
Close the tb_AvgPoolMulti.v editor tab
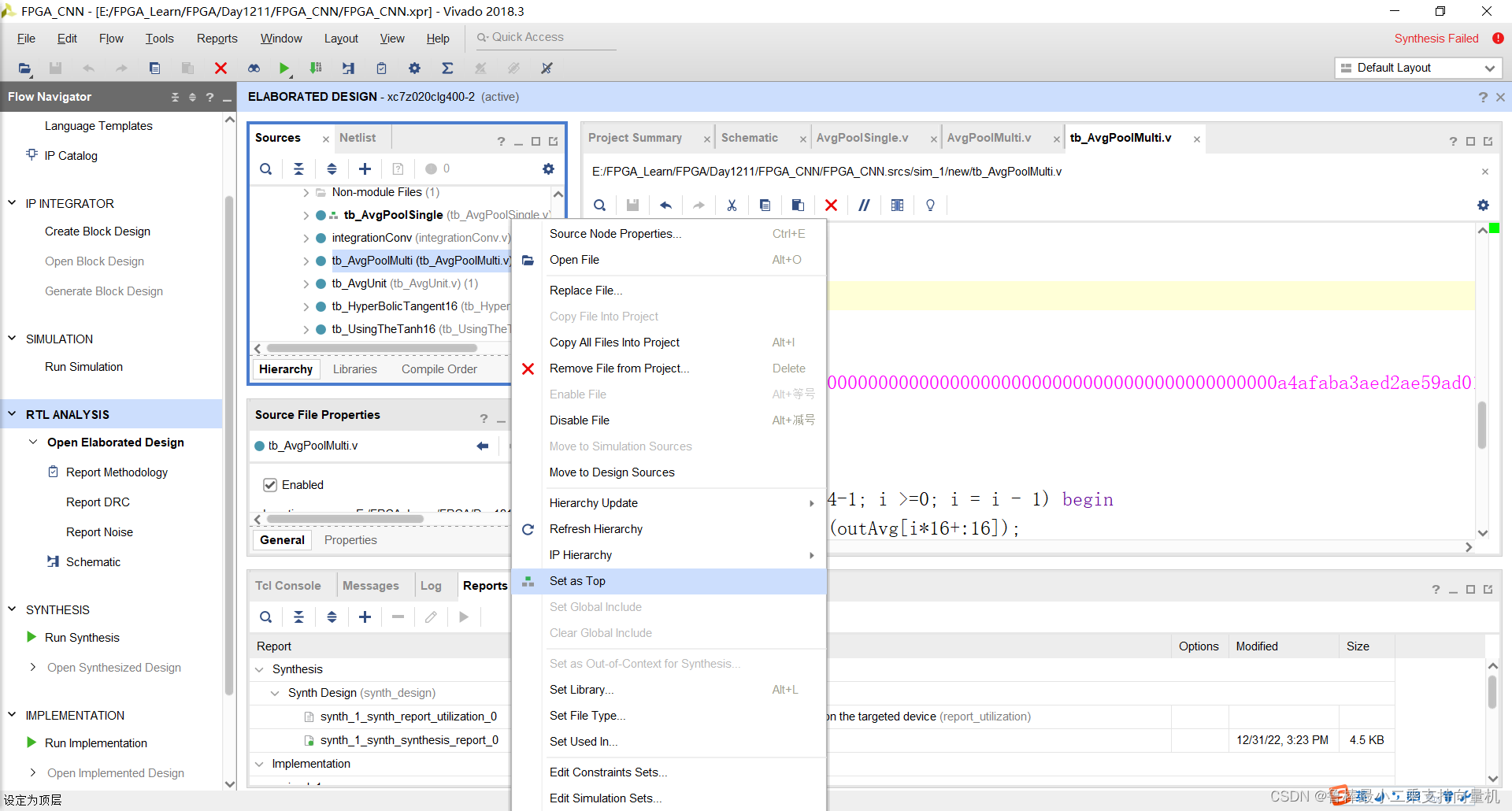(1196, 139)
